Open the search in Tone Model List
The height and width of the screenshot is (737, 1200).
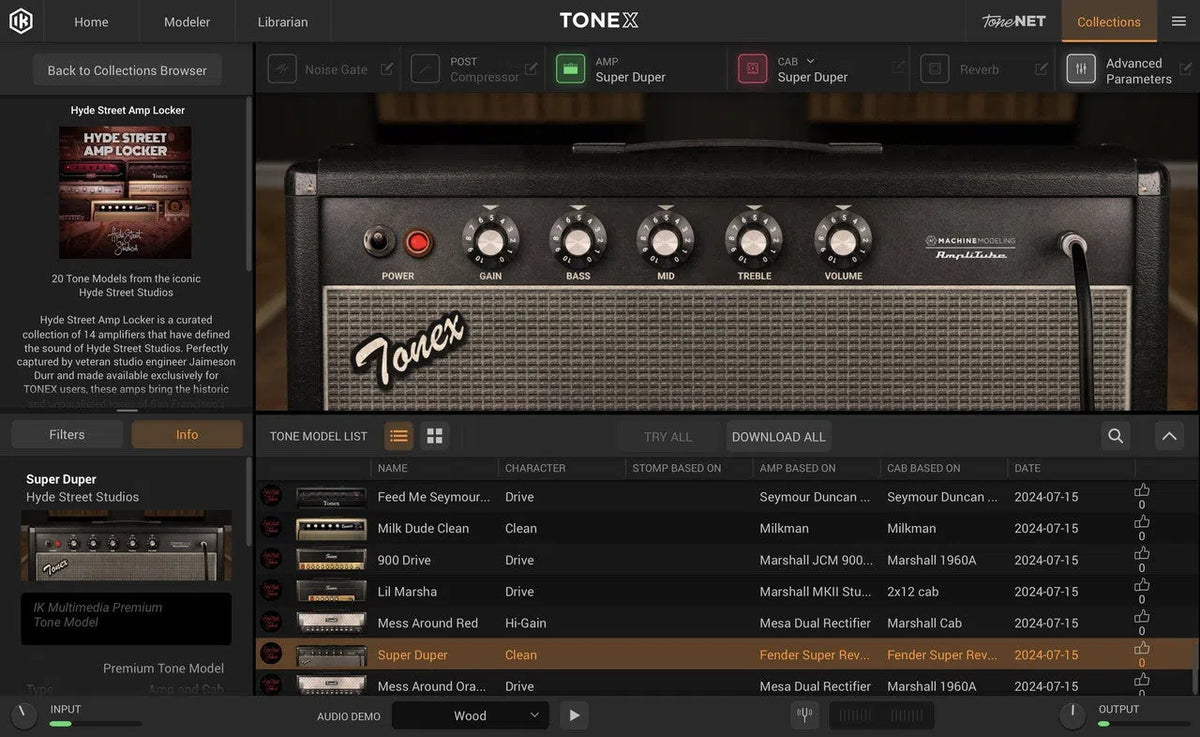click(x=1114, y=436)
